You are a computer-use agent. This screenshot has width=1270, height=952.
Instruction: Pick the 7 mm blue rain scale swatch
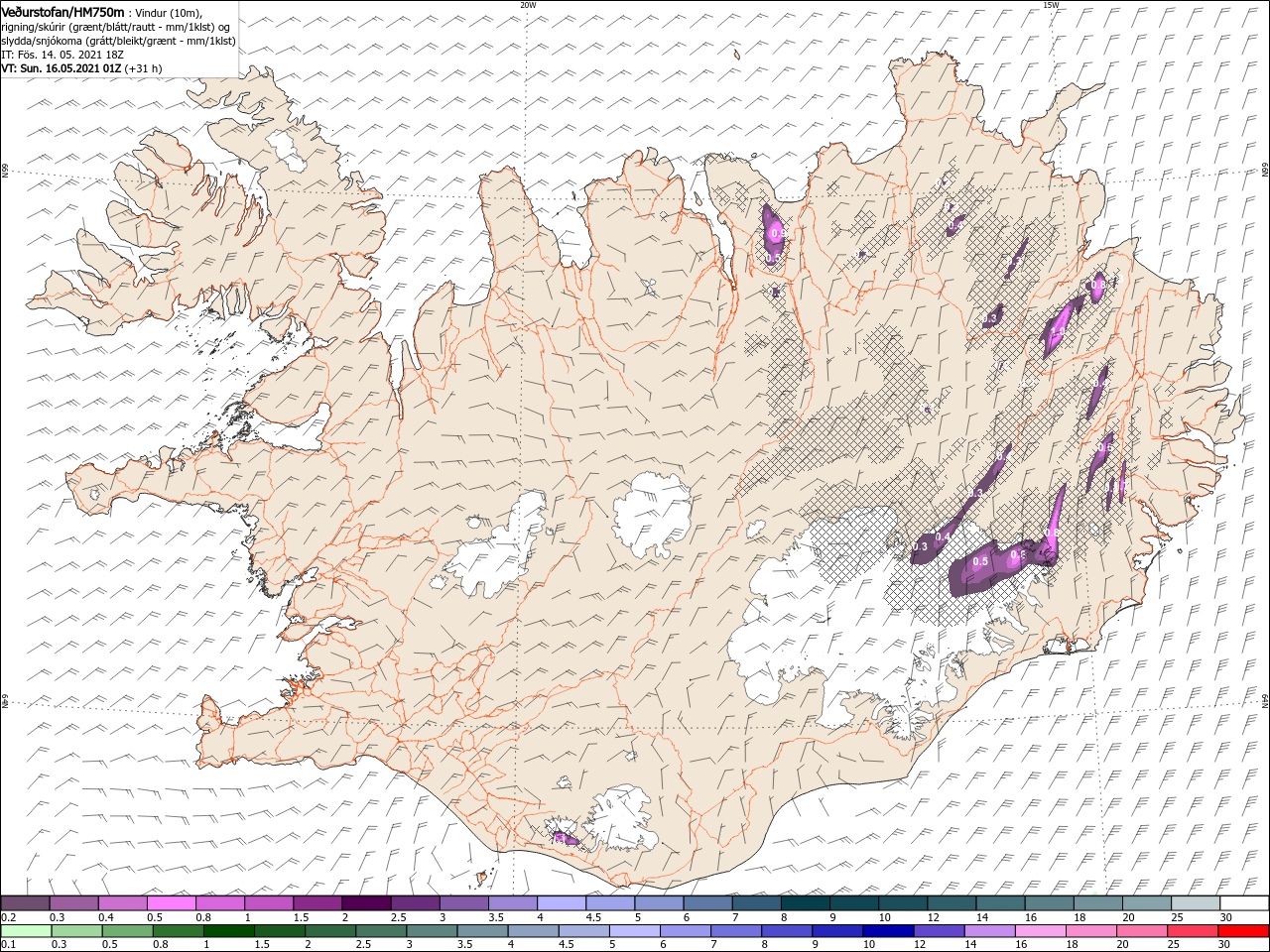[736, 931]
